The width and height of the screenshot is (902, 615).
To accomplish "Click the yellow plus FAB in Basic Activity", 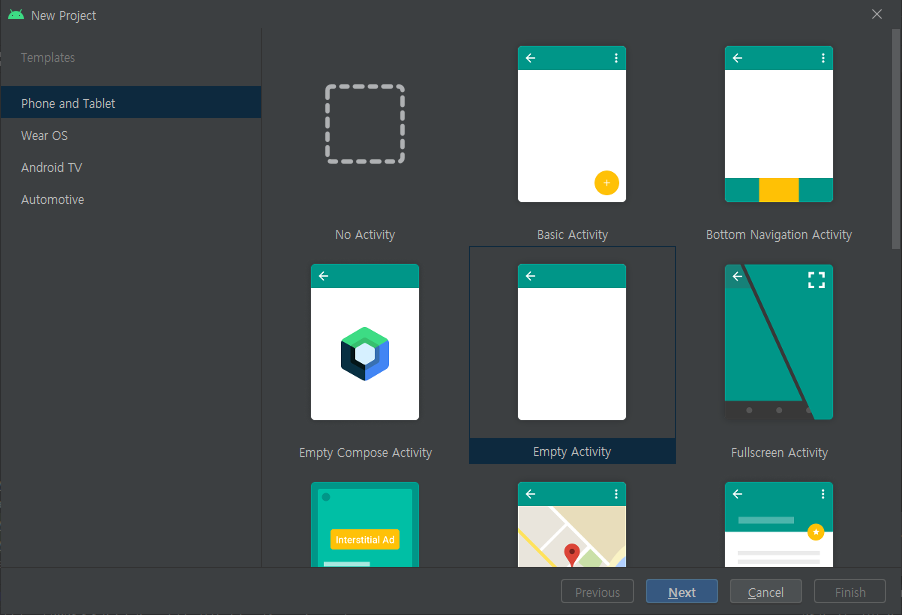I will [x=606, y=183].
